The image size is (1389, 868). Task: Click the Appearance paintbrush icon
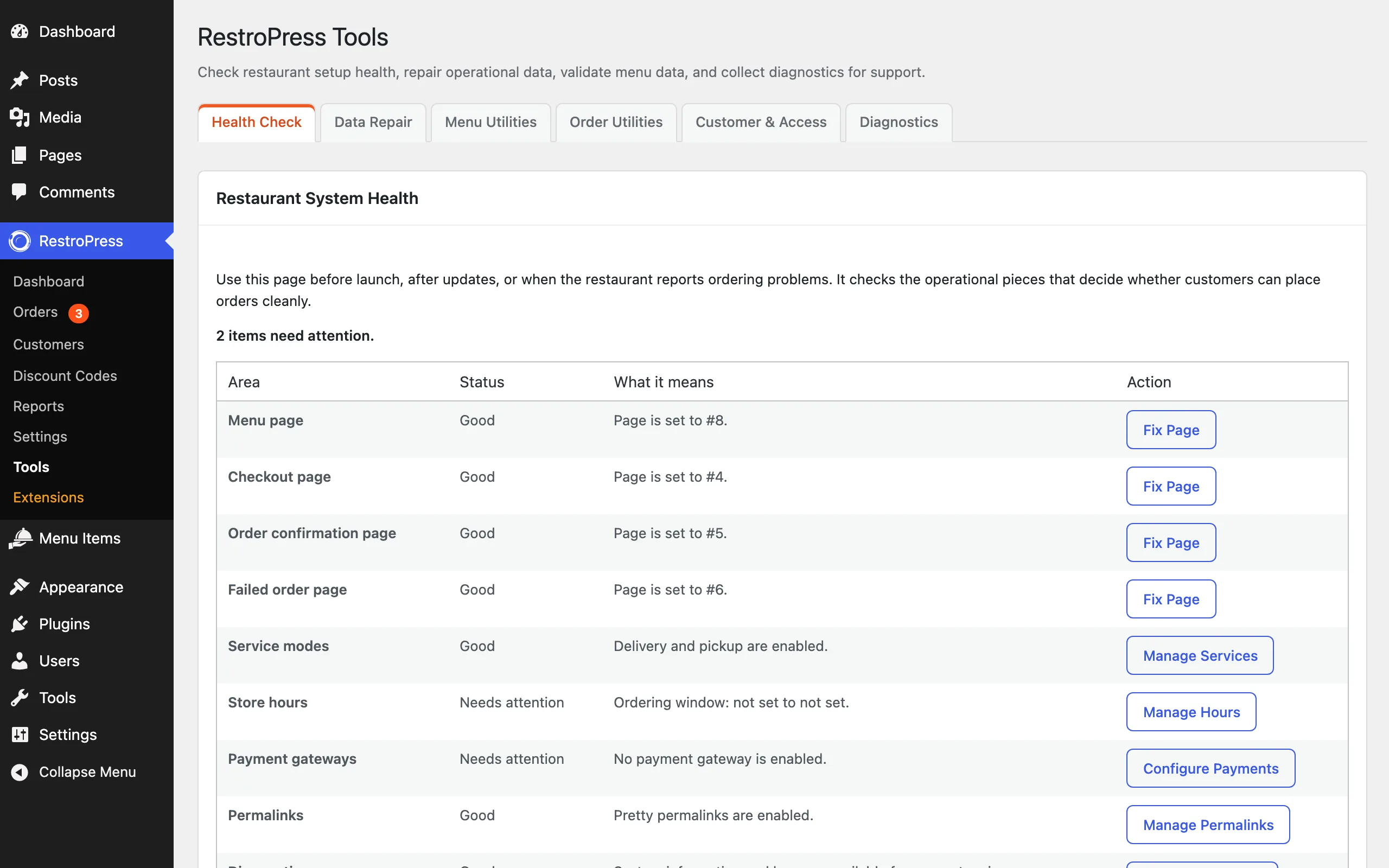pyautogui.click(x=20, y=586)
